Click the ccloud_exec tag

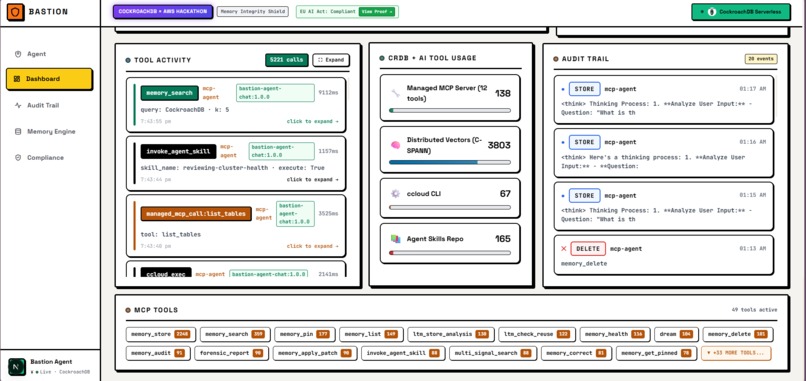click(x=166, y=274)
